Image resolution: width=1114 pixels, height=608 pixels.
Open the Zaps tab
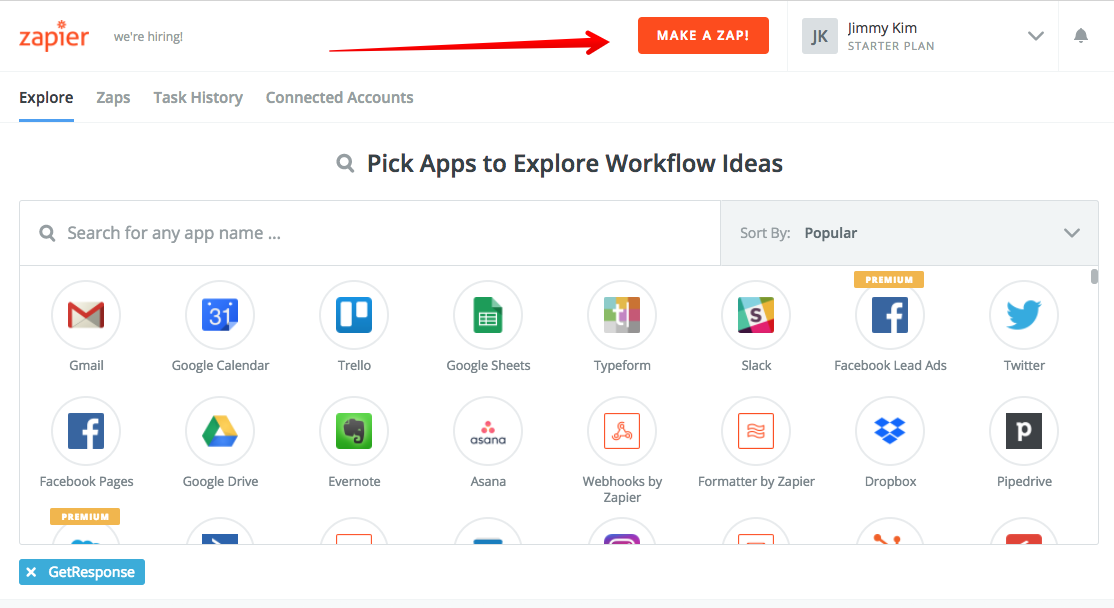tap(114, 97)
